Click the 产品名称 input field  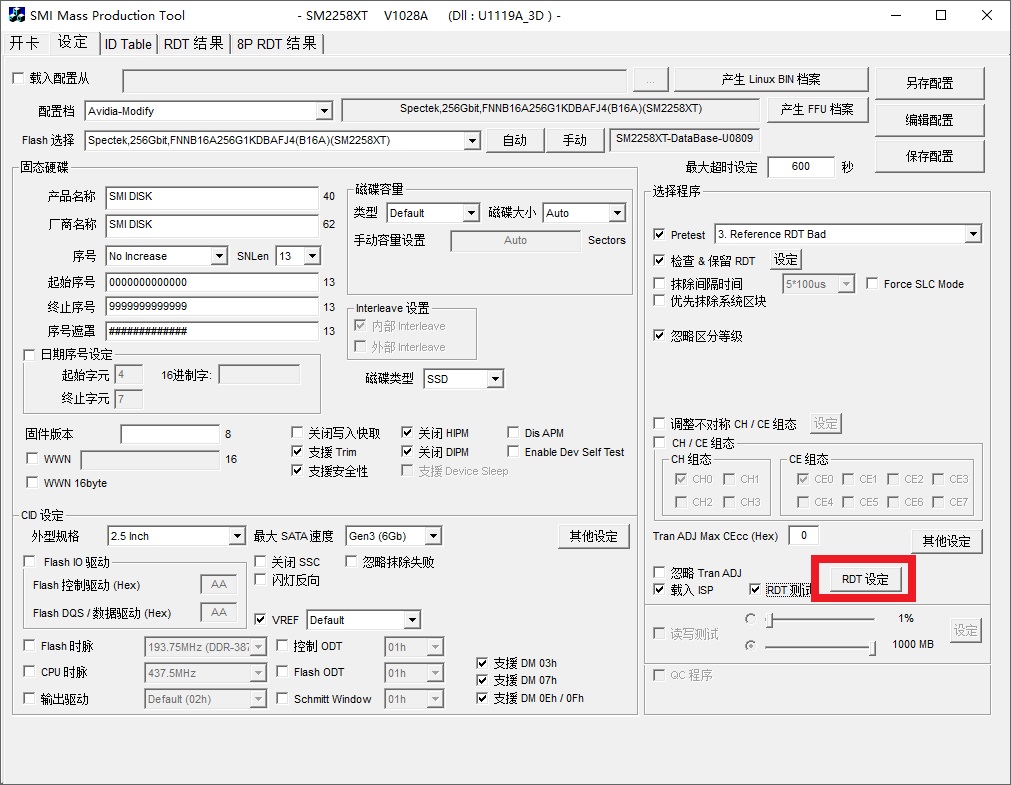pos(211,197)
